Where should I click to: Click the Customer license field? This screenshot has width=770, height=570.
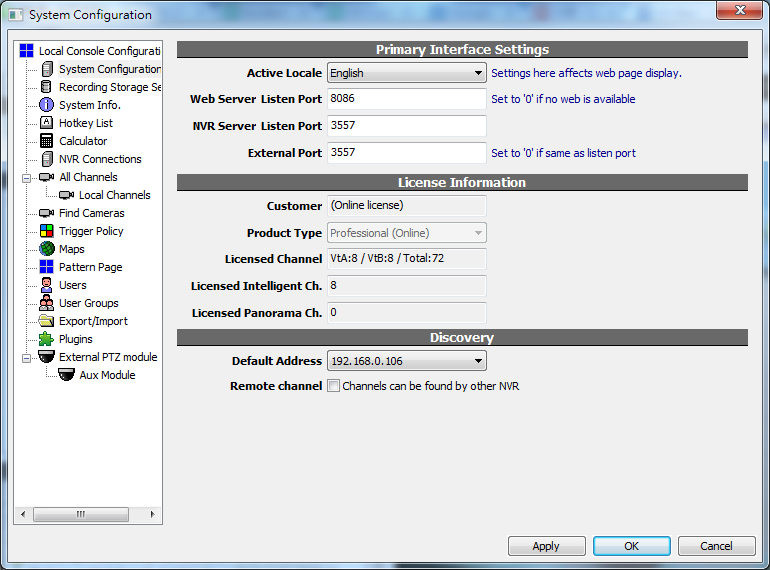point(407,205)
